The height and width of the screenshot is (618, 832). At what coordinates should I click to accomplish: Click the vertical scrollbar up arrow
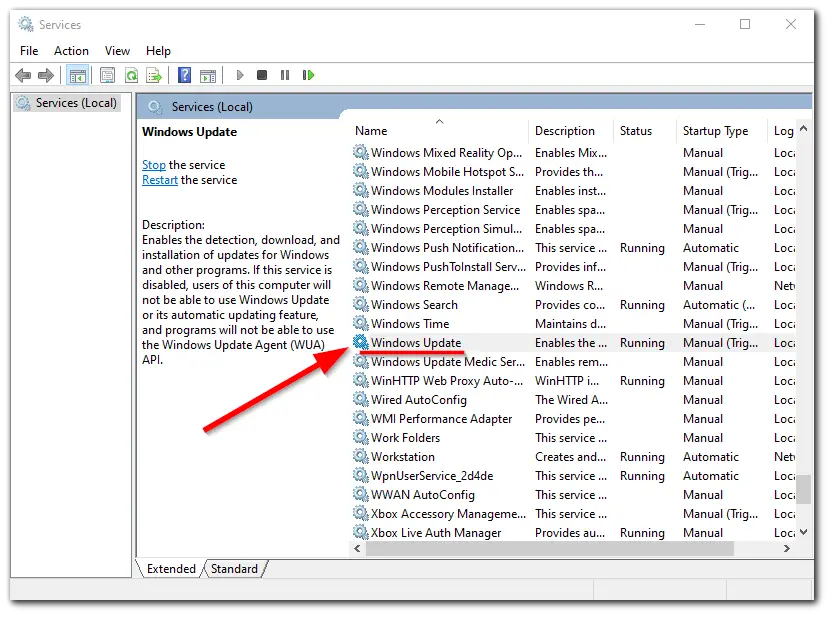[804, 129]
